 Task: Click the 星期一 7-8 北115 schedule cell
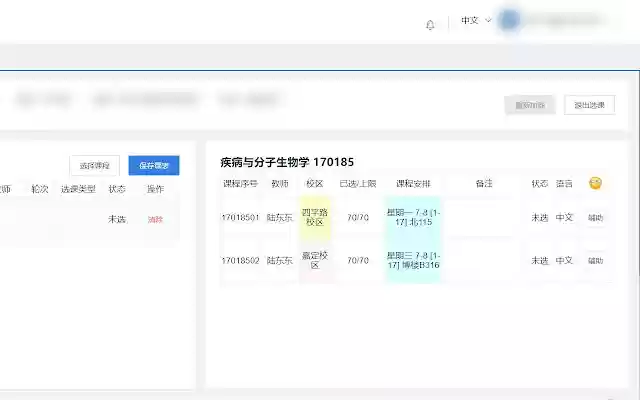(413, 218)
